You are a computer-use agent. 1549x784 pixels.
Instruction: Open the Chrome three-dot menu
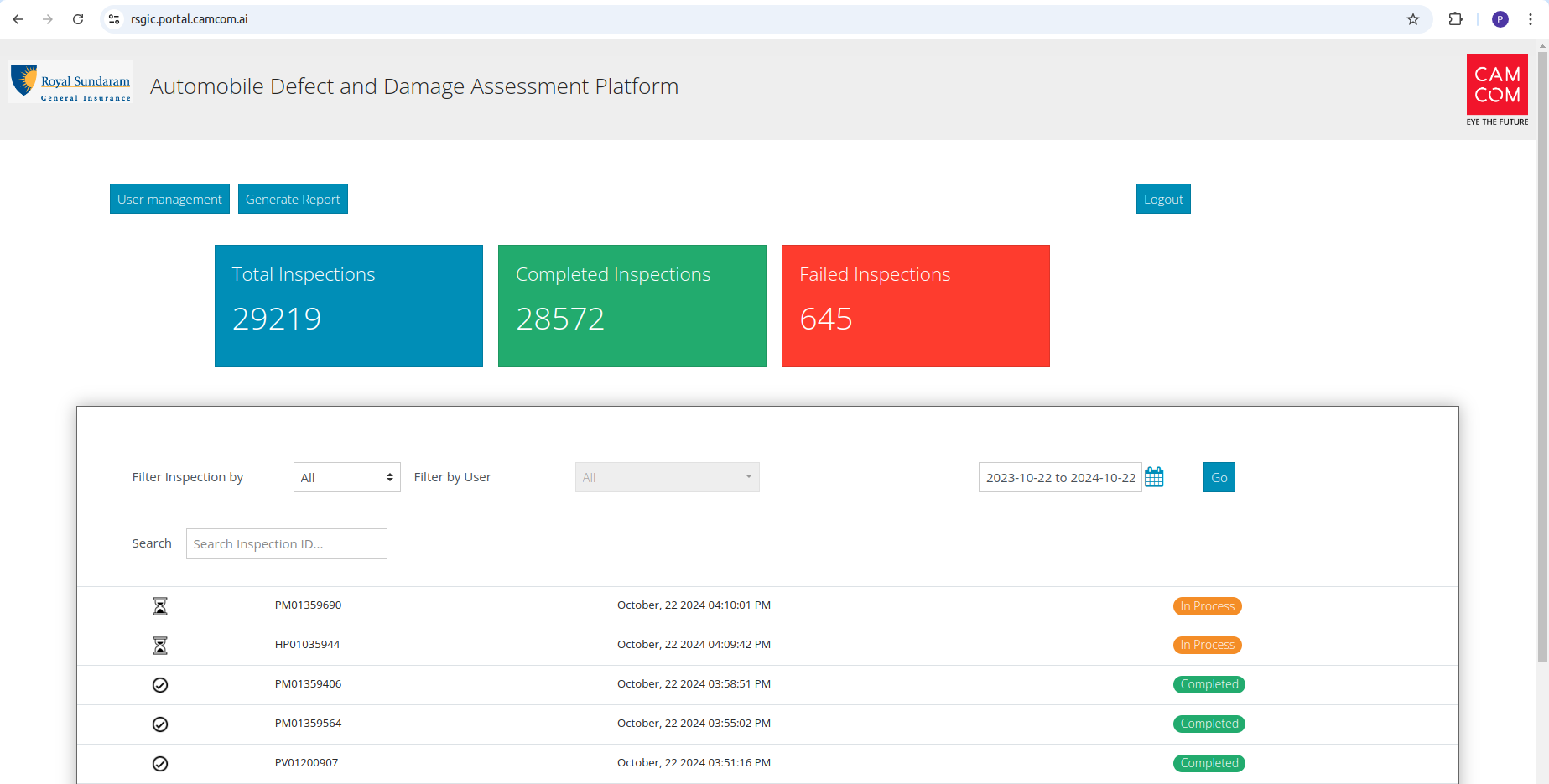point(1531,19)
